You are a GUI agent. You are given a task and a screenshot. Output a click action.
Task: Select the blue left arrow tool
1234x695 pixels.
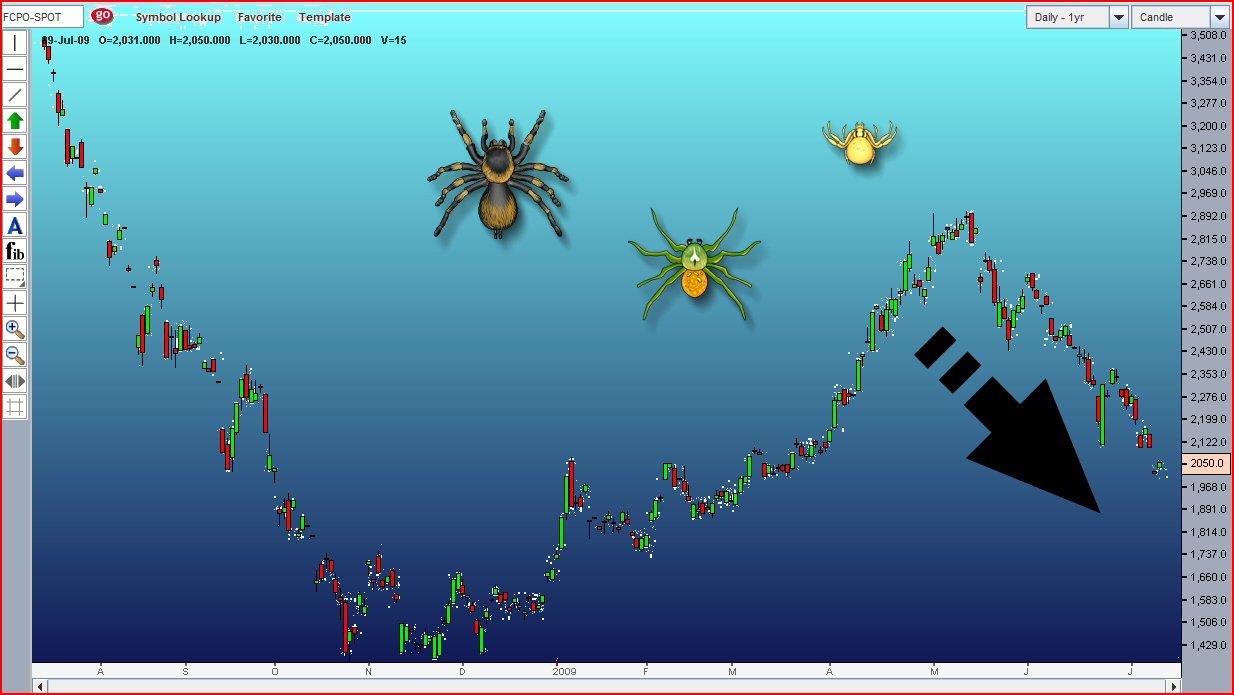coord(15,173)
